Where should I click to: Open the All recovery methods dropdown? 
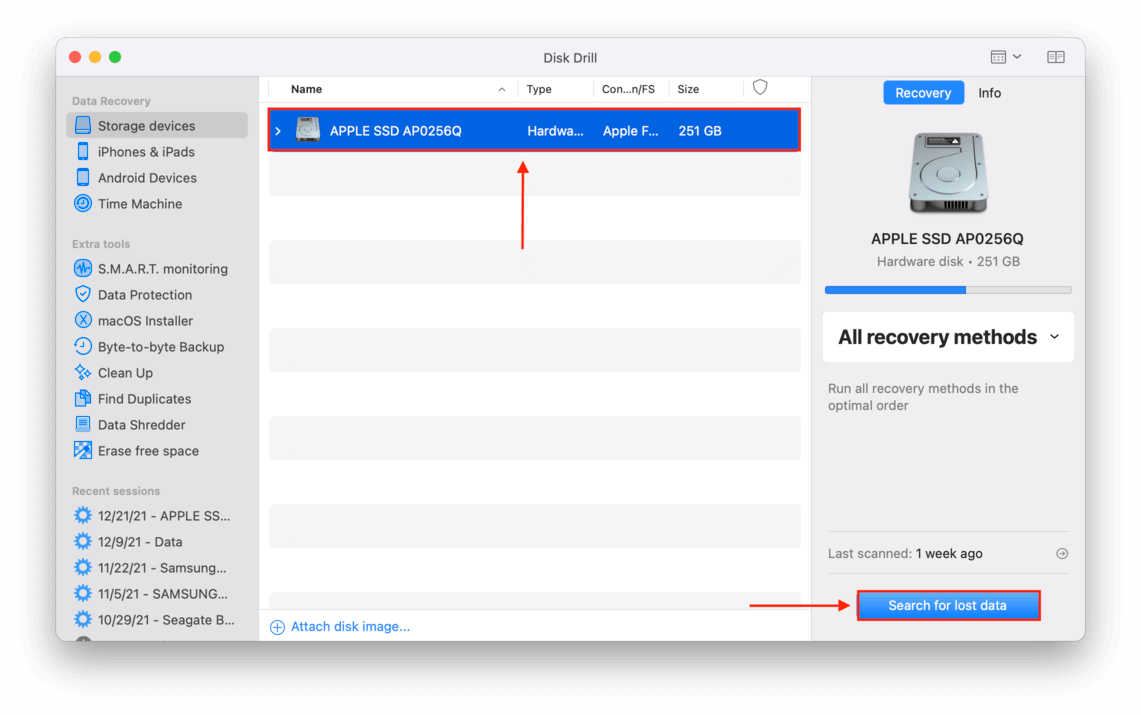click(x=948, y=337)
